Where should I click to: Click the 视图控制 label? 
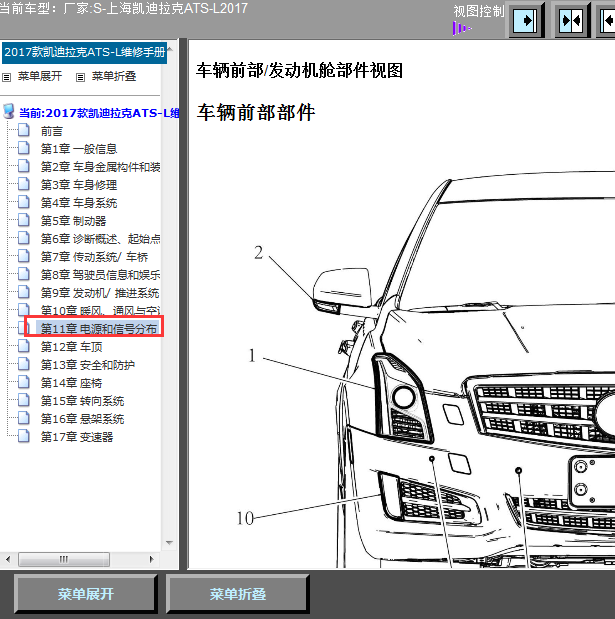(478, 11)
